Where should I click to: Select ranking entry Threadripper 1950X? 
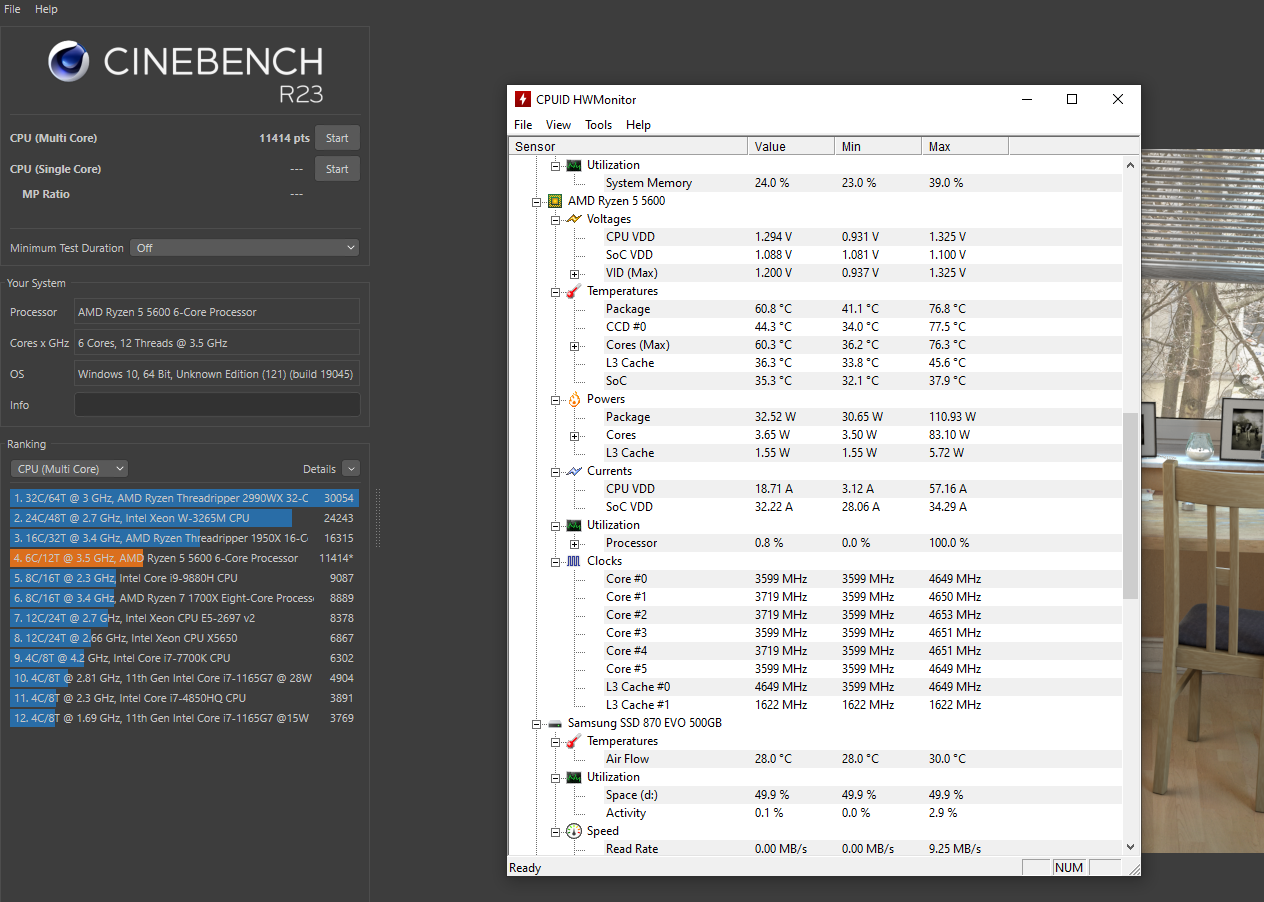tap(184, 538)
